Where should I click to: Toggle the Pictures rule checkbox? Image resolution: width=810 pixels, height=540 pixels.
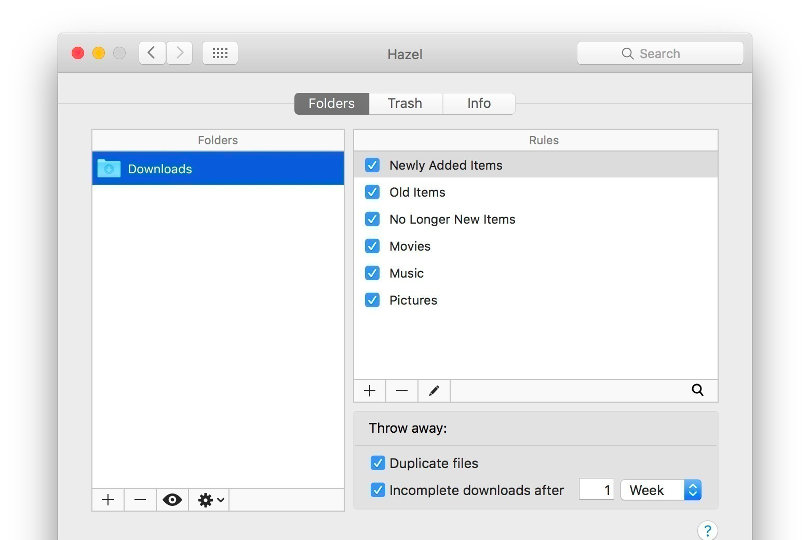click(372, 300)
